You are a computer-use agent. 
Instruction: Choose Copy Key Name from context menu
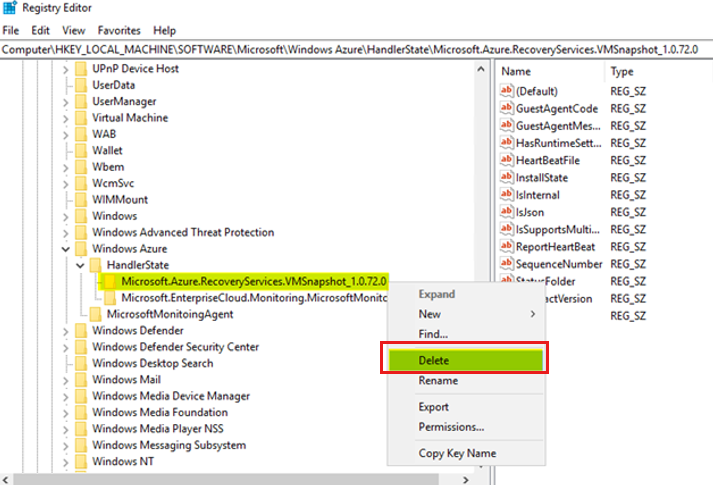click(x=466, y=453)
